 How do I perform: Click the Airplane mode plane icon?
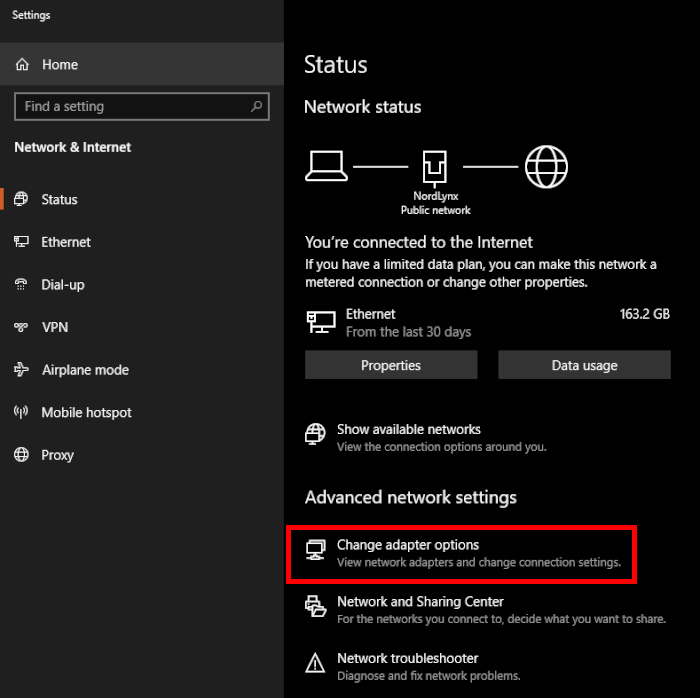coord(21,370)
